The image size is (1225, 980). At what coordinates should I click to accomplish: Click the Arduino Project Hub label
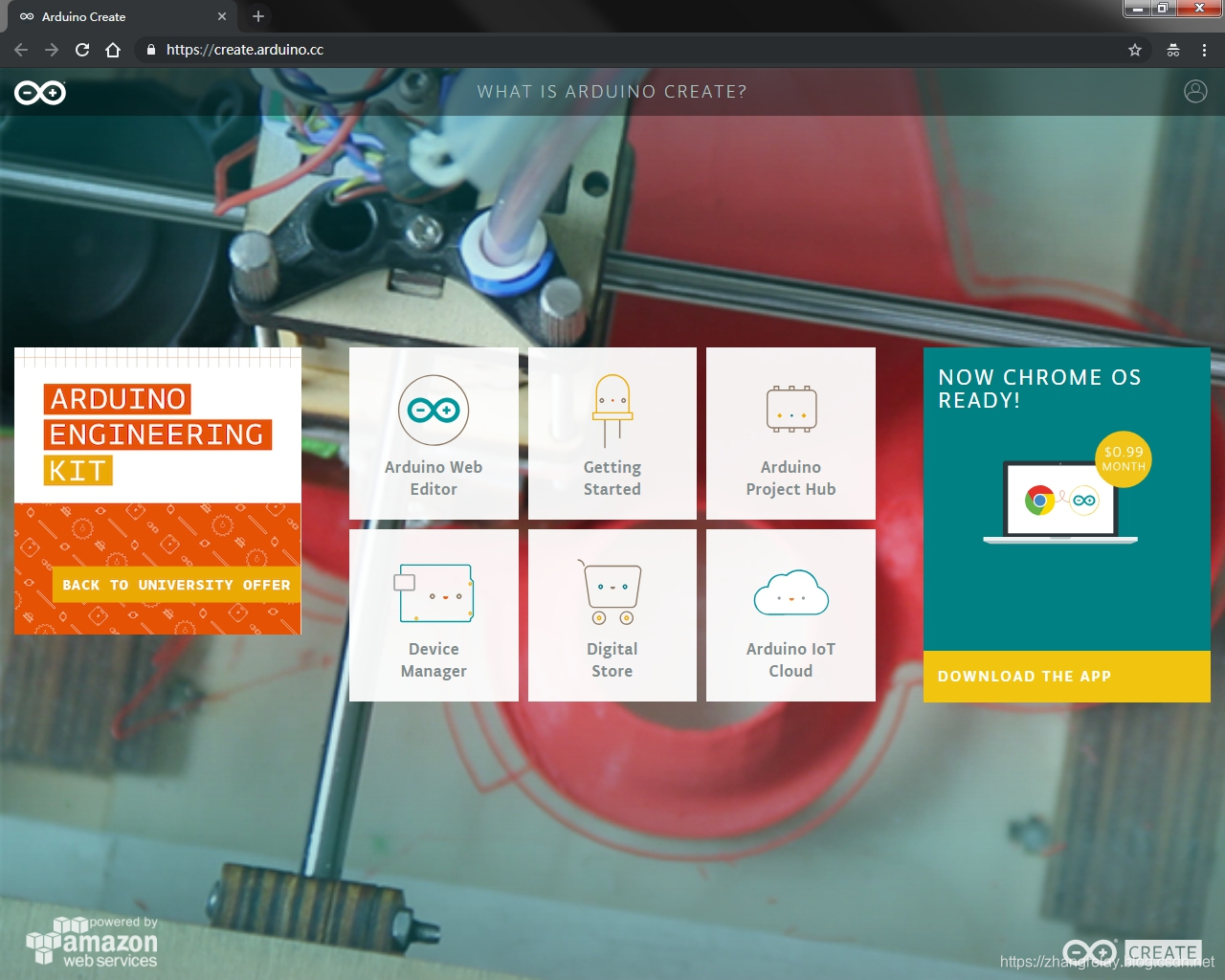tap(791, 478)
